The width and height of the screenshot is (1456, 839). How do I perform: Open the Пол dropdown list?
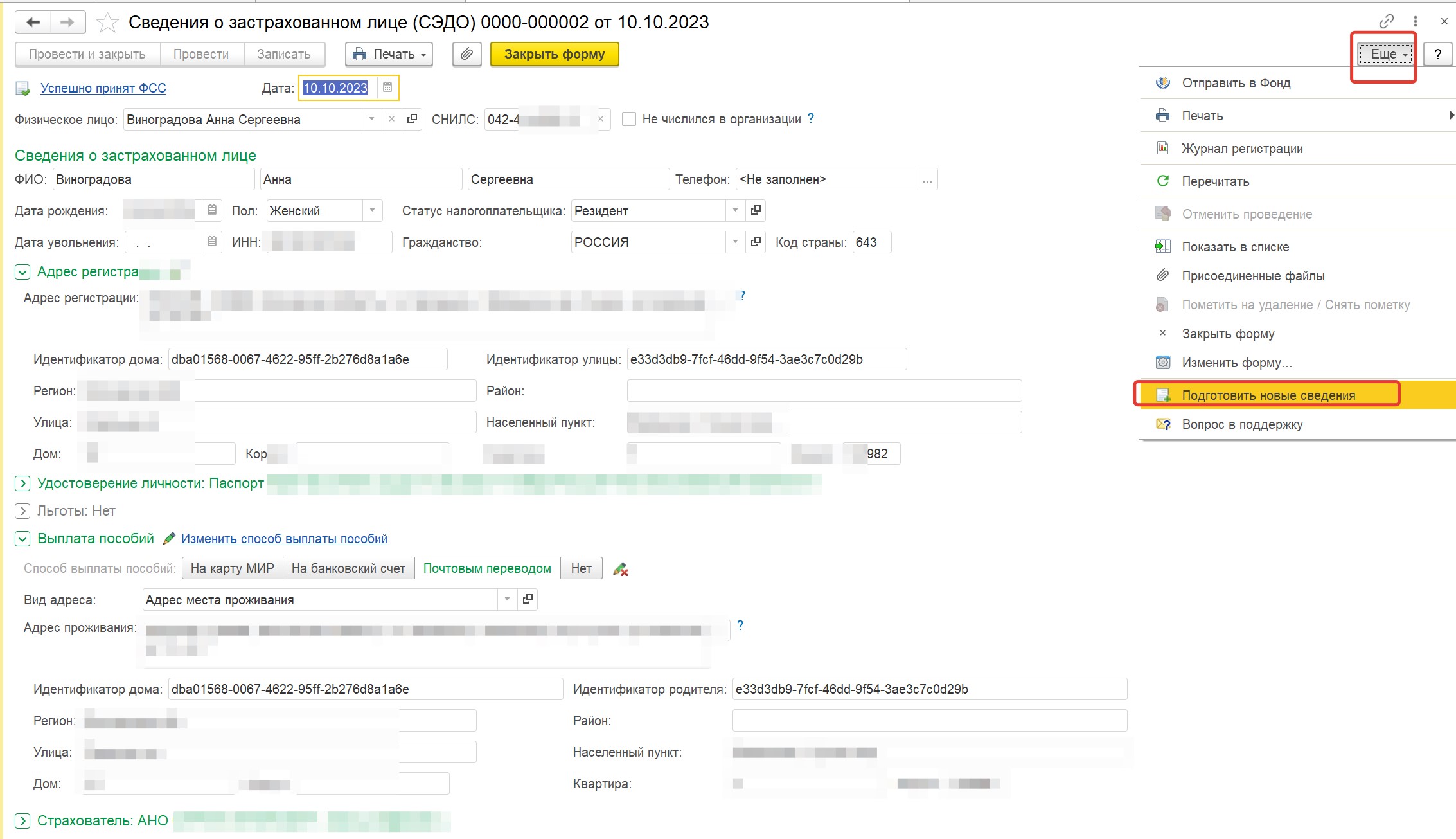pos(372,210)
